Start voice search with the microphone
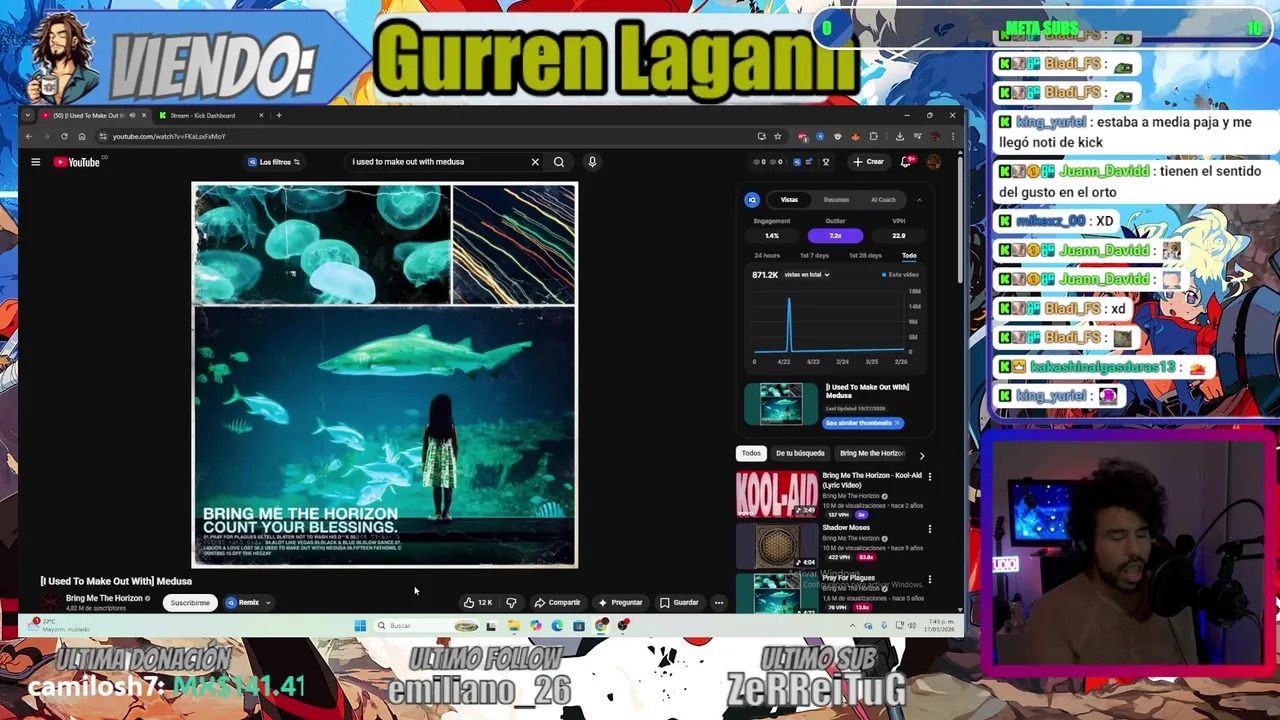The height and width of the screenshot is (720, 1280). (592, 162)
